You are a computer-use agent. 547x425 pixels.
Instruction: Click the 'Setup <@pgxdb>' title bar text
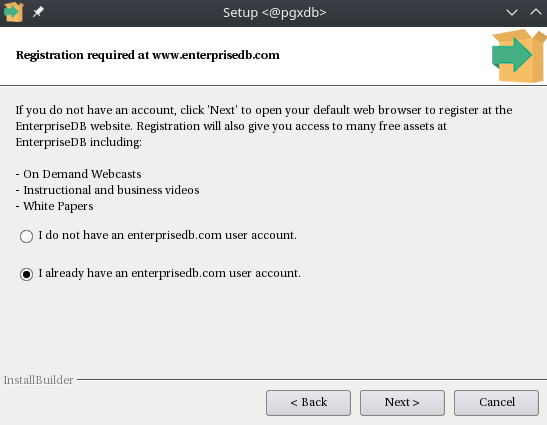coord(275,13)
